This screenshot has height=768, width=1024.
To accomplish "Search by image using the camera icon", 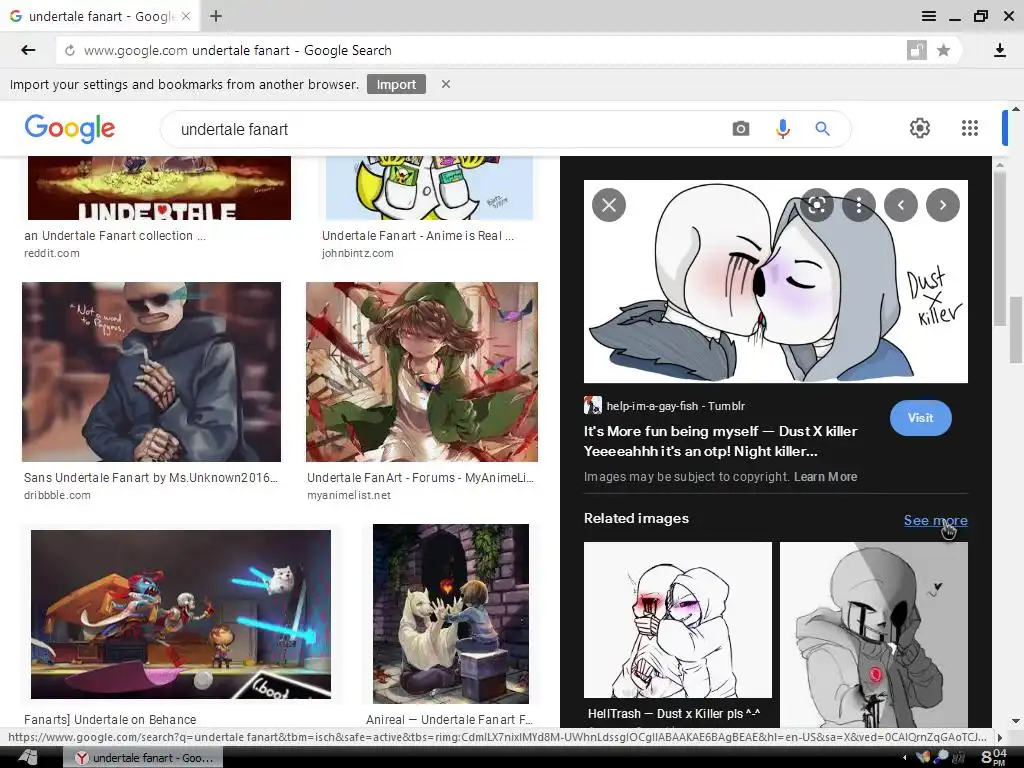I will [741, 129].
